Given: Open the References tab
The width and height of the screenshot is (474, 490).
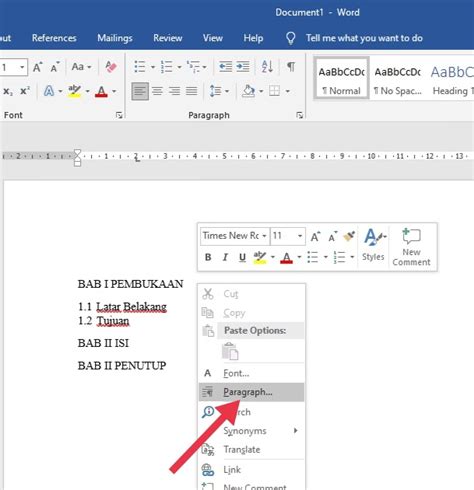Looking at the screenshot, I should click(x=54, y=38).
